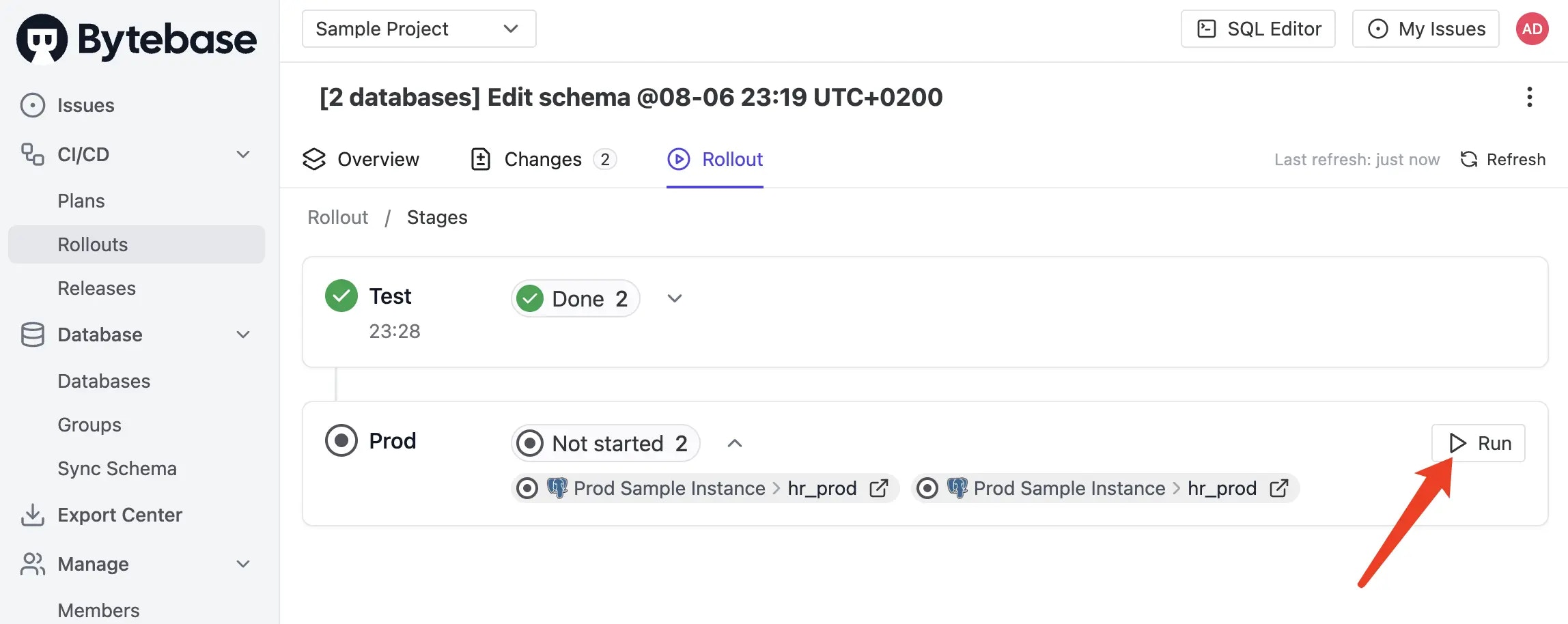Viewport: 1568px width, 624px height.
Task: Go to Rollout breadcrumb link
Action: point(337,217)
